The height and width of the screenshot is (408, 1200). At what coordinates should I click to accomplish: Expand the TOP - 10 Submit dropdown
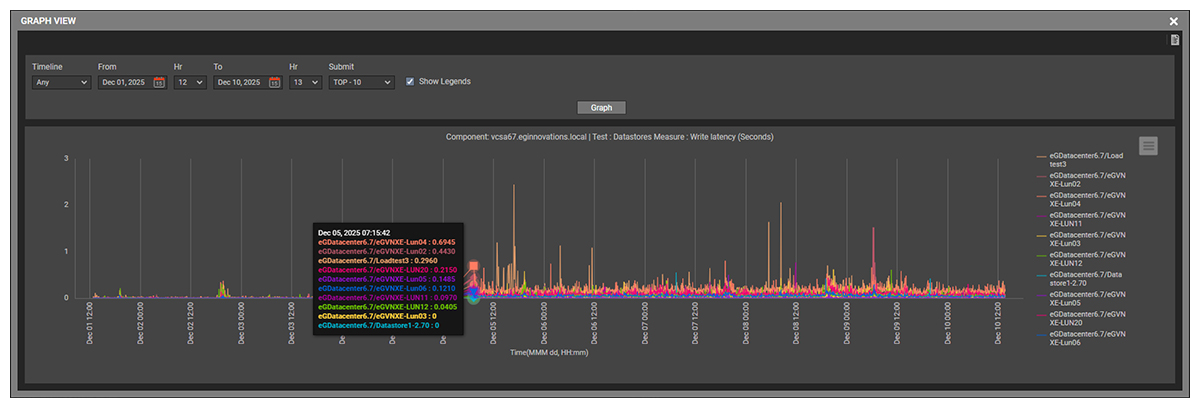coord(360,83)
